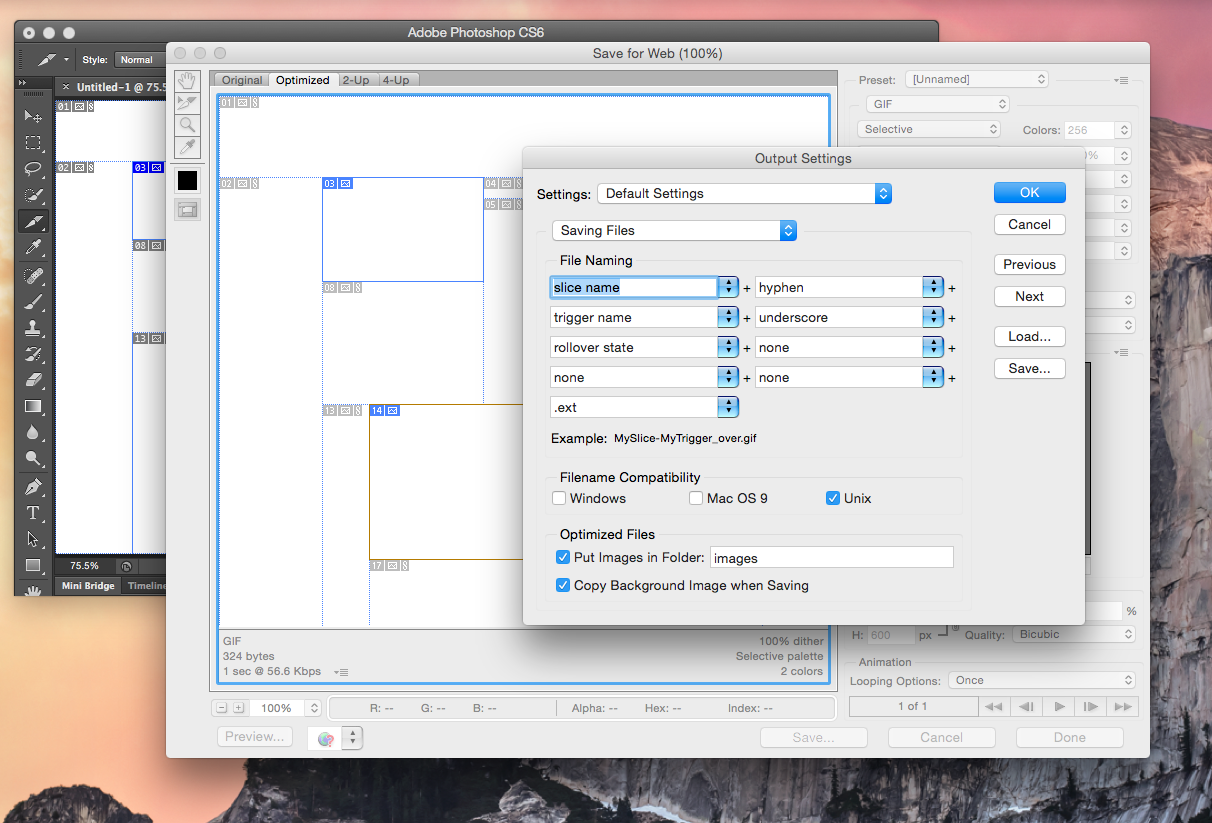Select the Spot Healing Brush tool
The height and width of the screenshot is (823, 1212).
[33, 275]
